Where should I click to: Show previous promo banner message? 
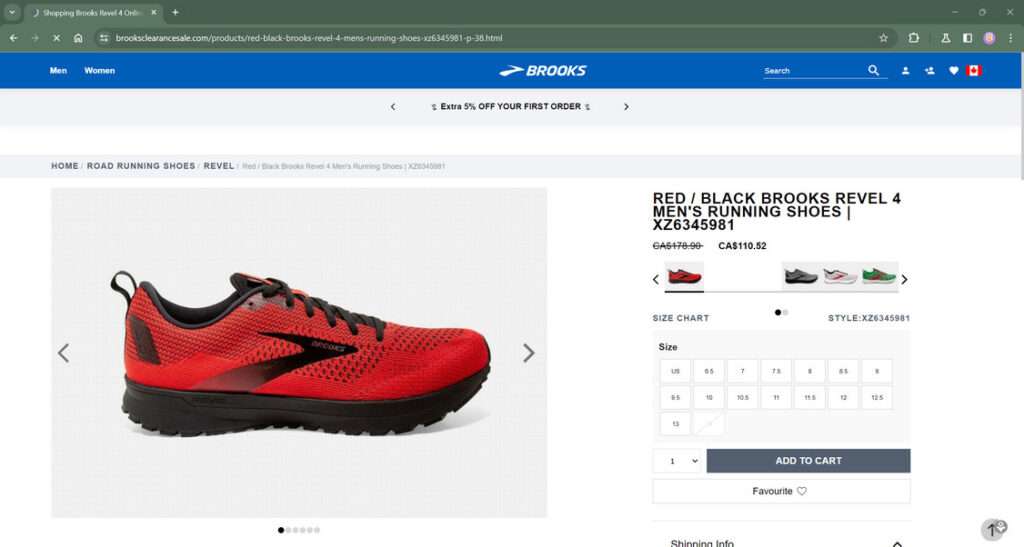[x=392, y=106]
